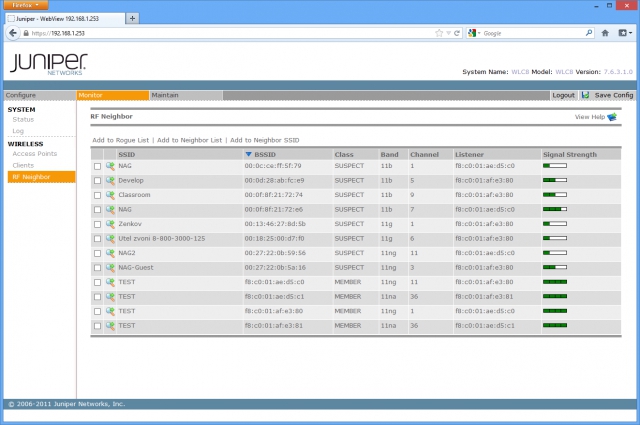640x425 pixels.
Task: Switch to the Maintain tab
Action: 186,95
